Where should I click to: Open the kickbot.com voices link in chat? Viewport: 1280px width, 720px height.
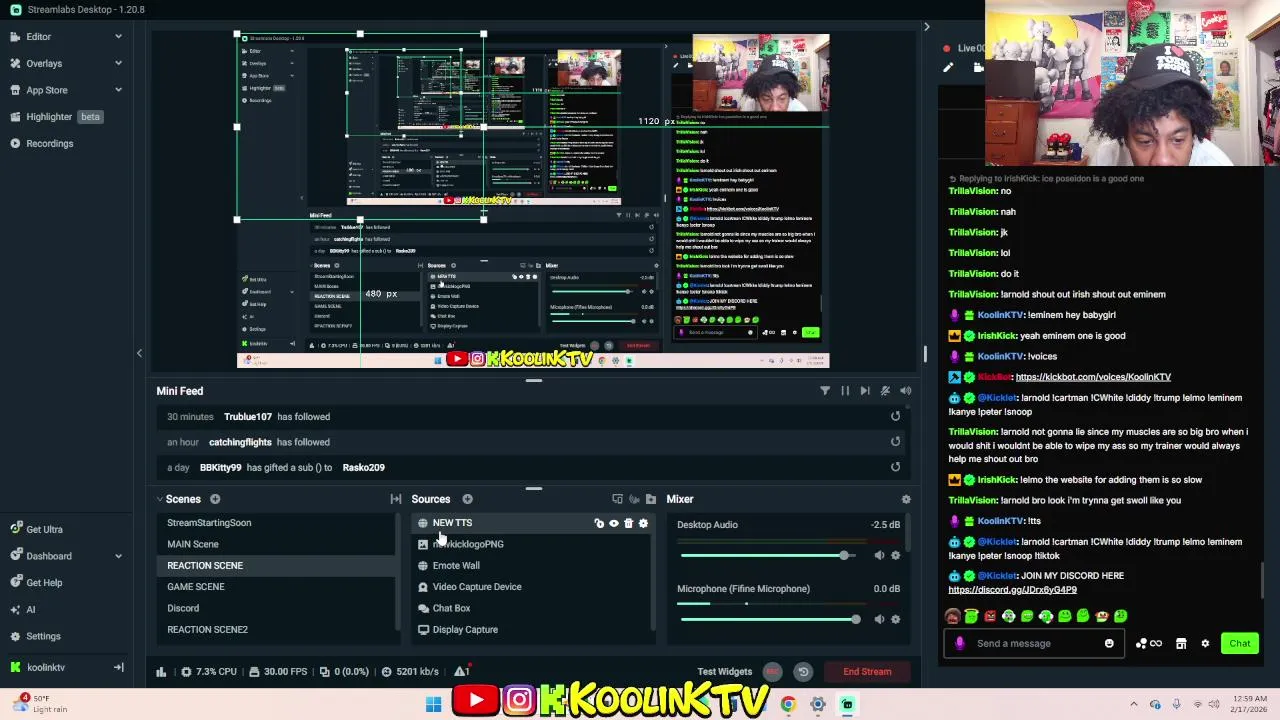click(1093, 377)
